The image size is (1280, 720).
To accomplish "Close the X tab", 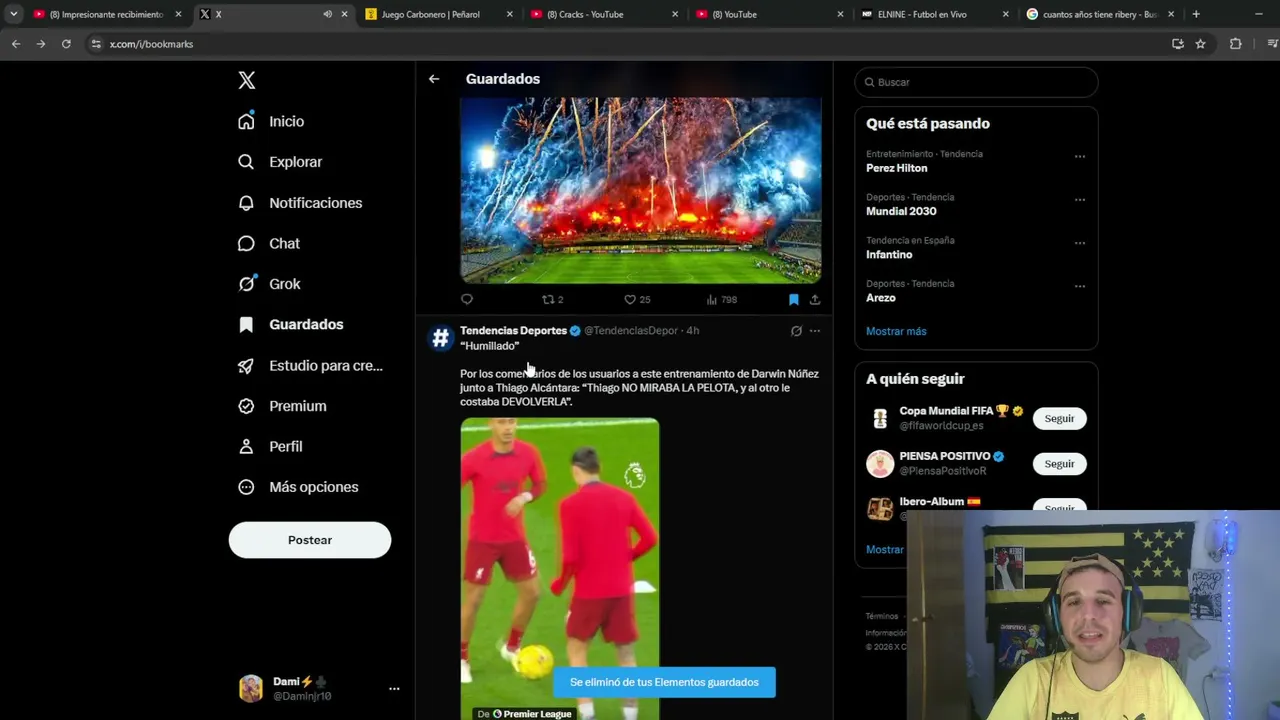I will click(x=344, y=14).
